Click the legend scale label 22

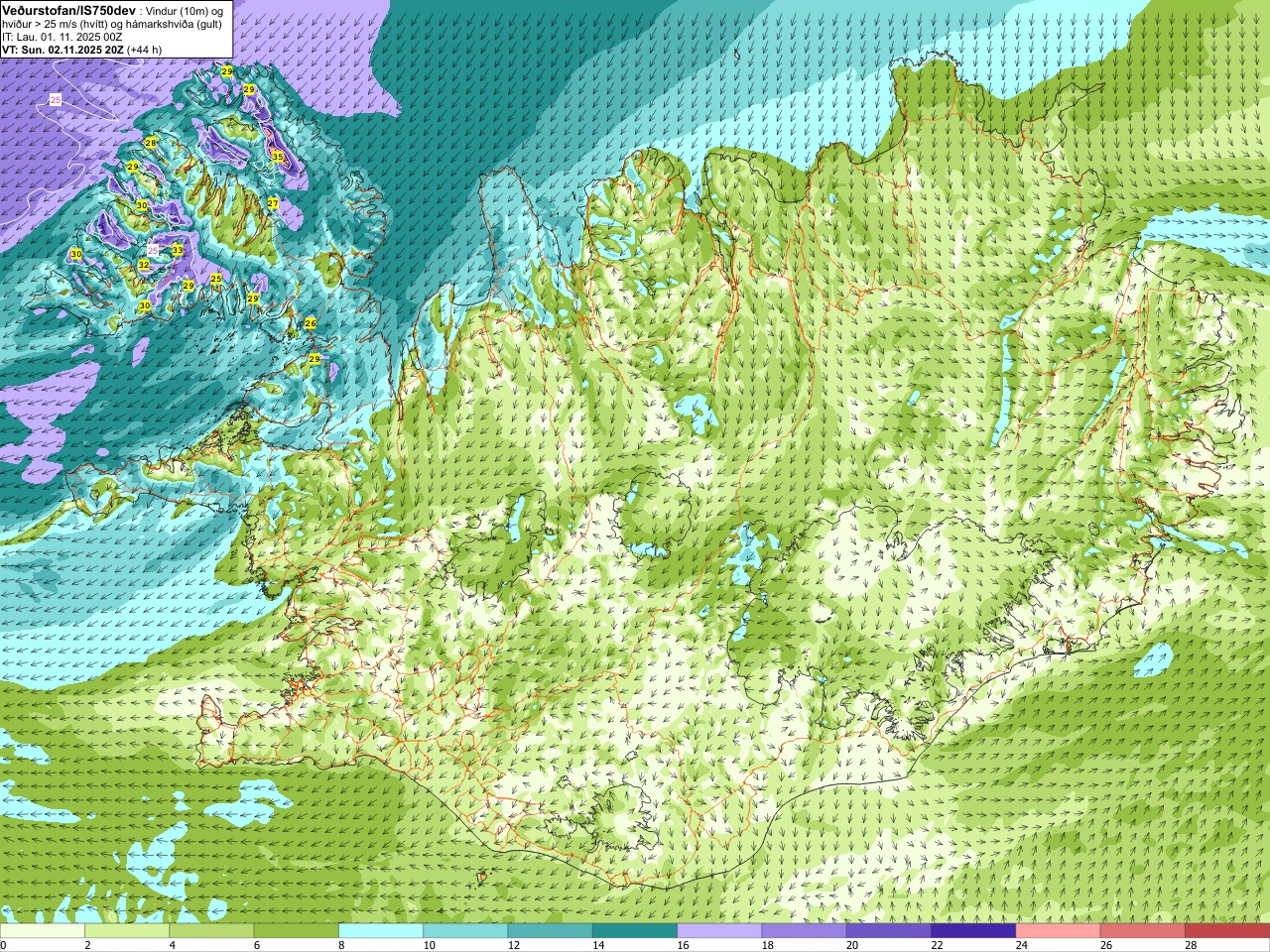click(x=937, y=945)
